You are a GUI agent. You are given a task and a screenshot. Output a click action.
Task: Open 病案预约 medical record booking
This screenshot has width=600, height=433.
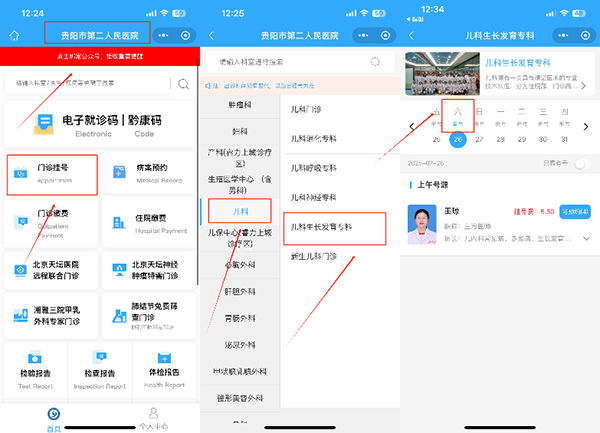click(x=149, y=174)
